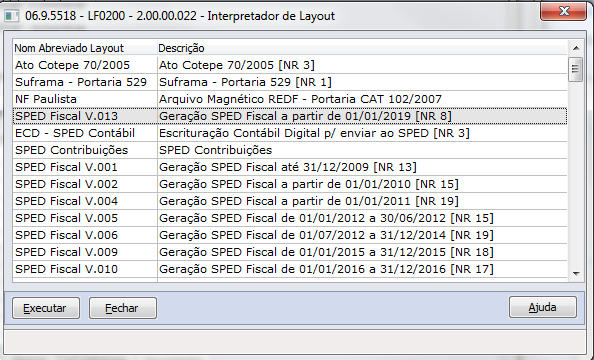Click 'Escrituração Contábil Digital p/ enviar ao SPED'

coord(294,133)
